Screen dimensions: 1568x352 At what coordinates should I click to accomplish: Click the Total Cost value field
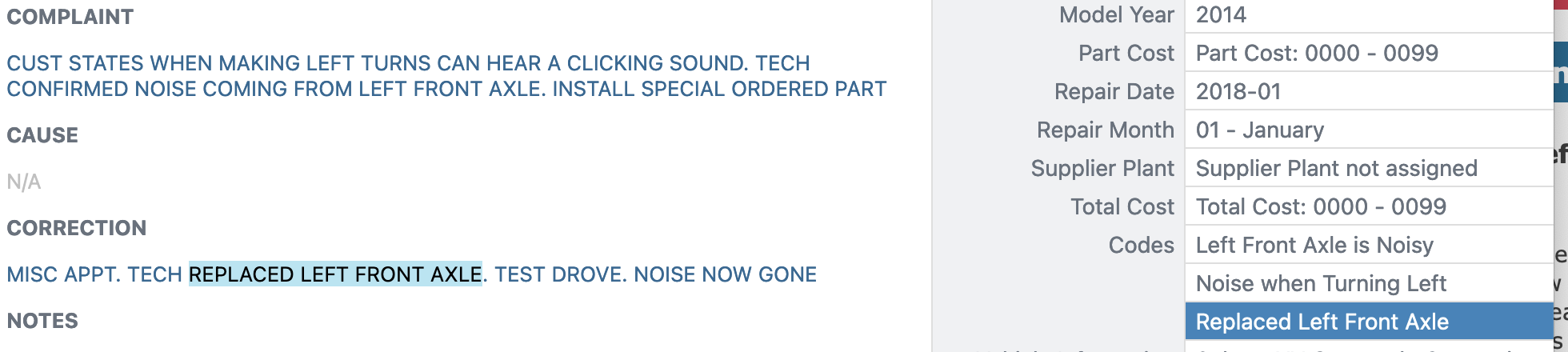click(x=1369, y=206)
